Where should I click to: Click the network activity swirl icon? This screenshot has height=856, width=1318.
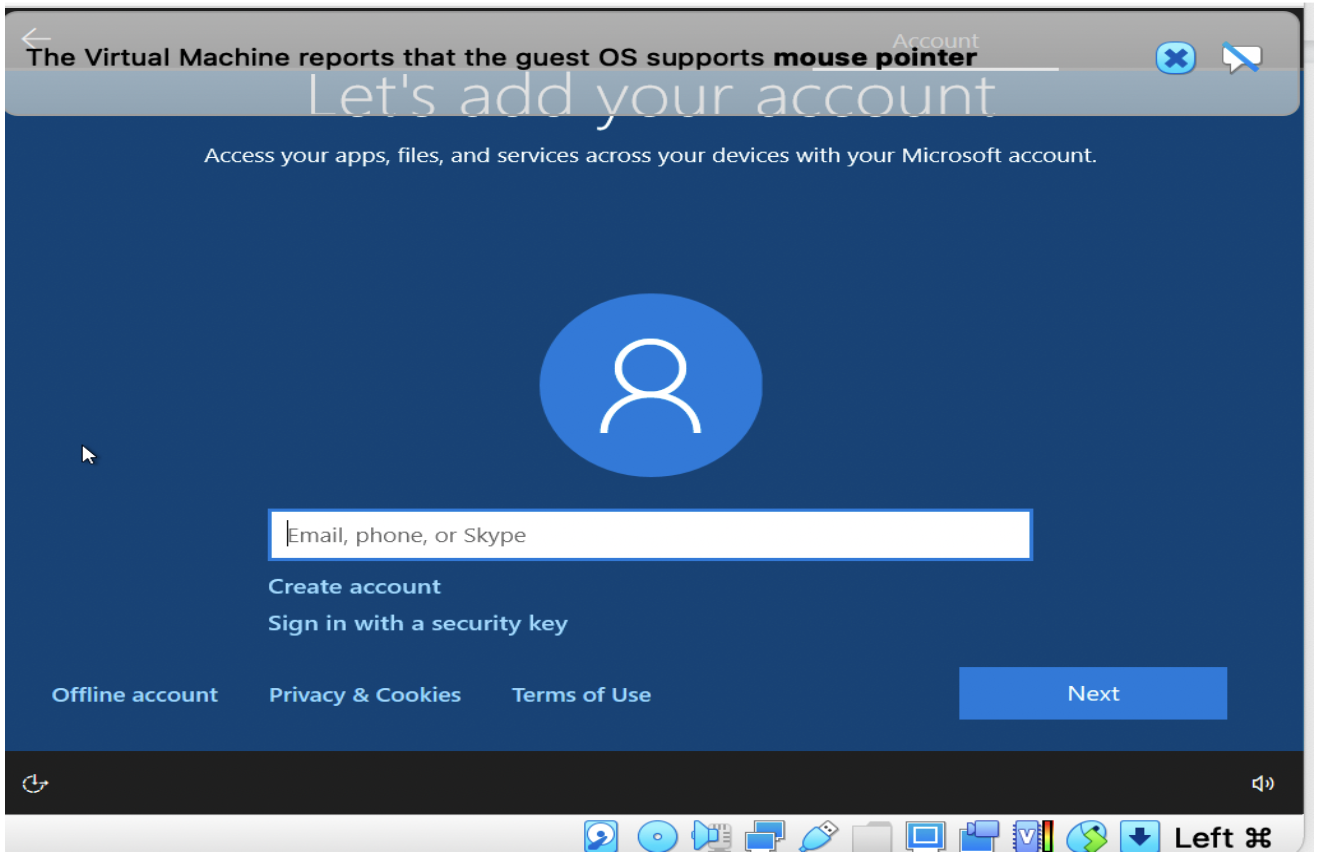tap(1088, 836)
